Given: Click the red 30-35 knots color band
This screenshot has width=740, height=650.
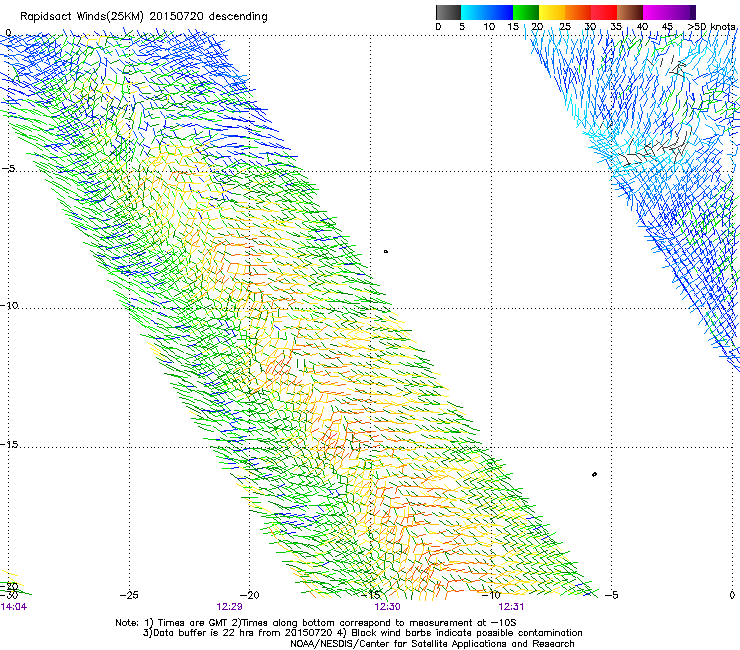Looking at the screenshot, I should [604, 12].
